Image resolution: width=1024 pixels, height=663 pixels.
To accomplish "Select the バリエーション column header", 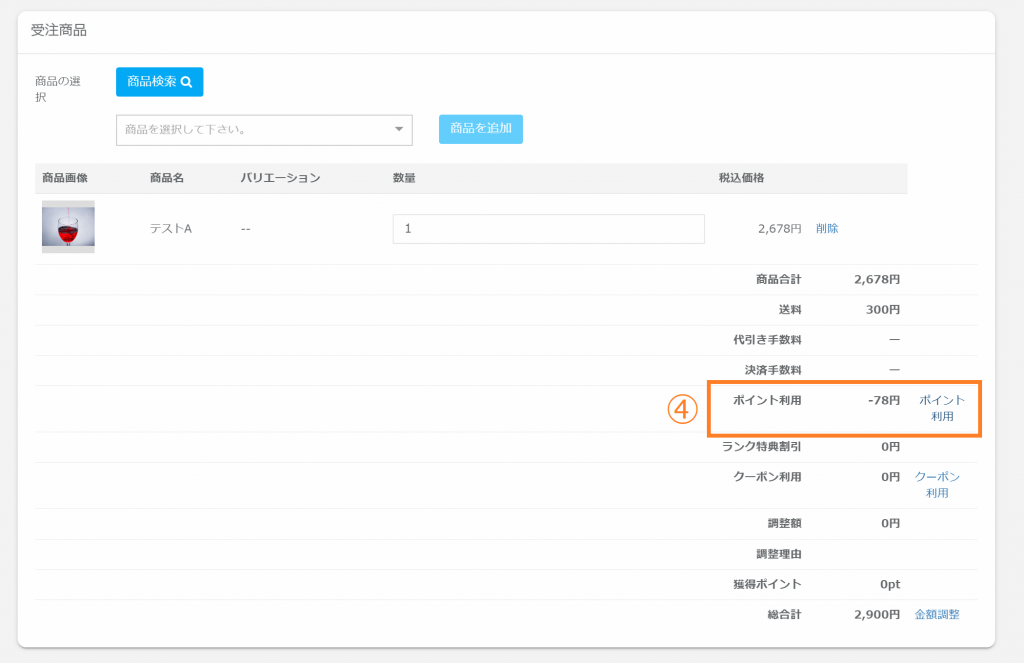I will tap(280, 178).
